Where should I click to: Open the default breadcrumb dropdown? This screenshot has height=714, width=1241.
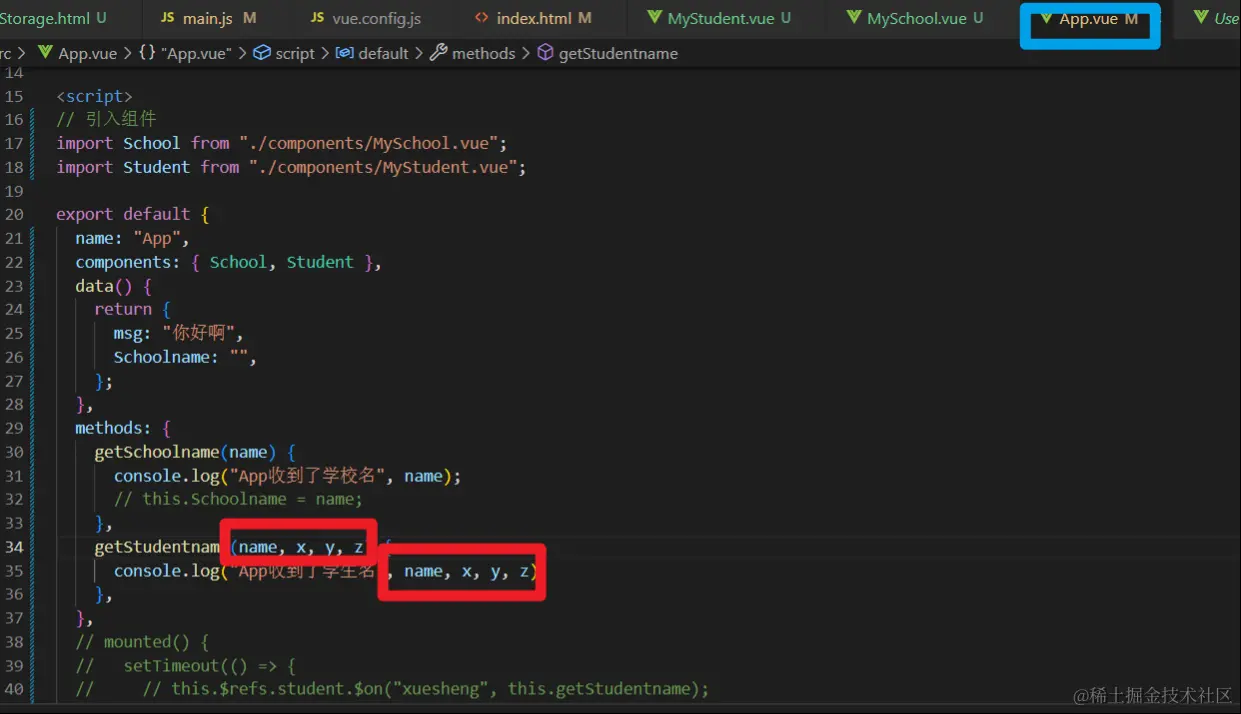384,53
